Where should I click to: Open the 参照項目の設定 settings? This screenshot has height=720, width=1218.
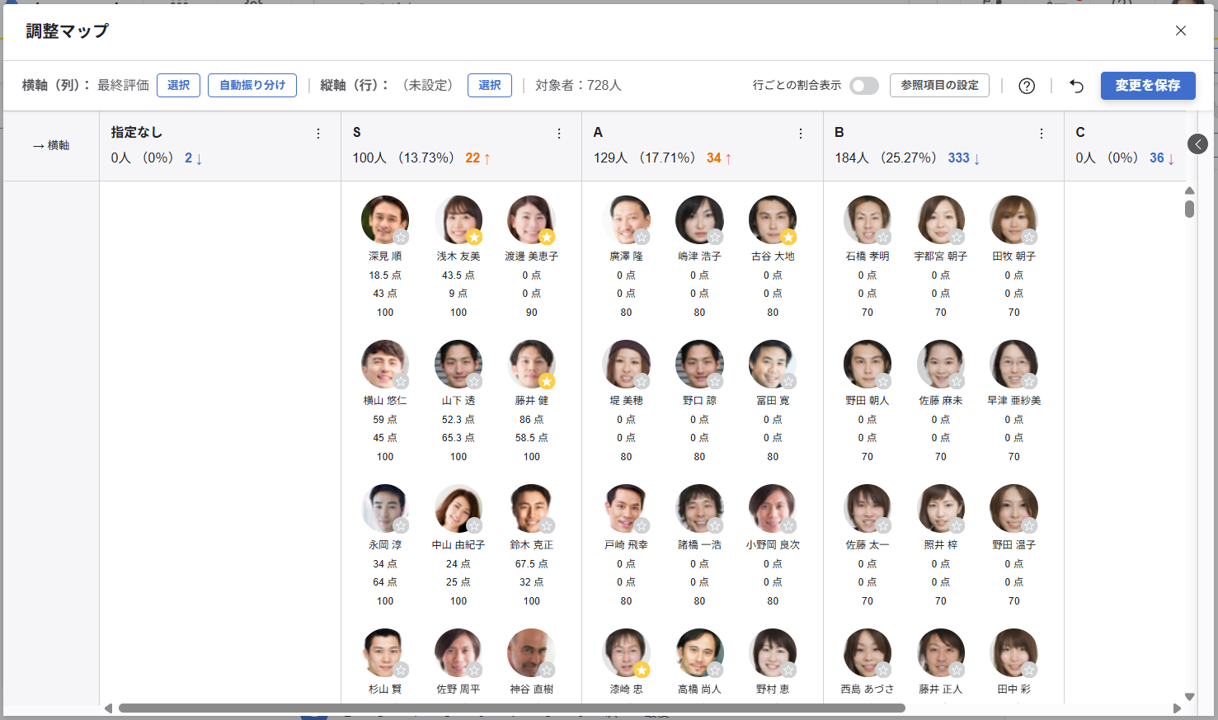click(x=939, y=85)
